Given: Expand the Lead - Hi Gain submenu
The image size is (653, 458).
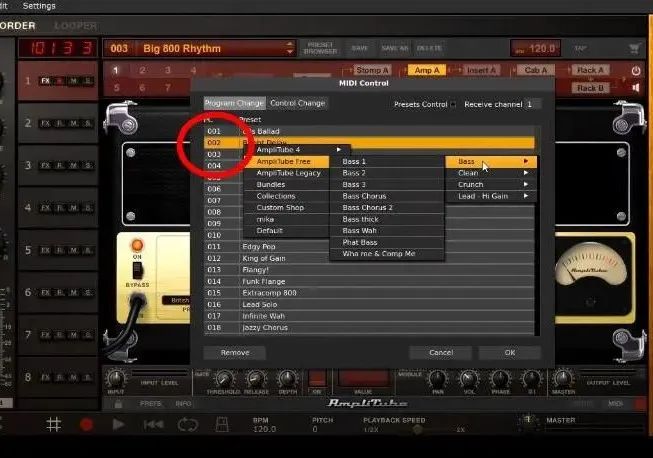Looking at the screenshot, I should 491,196.
